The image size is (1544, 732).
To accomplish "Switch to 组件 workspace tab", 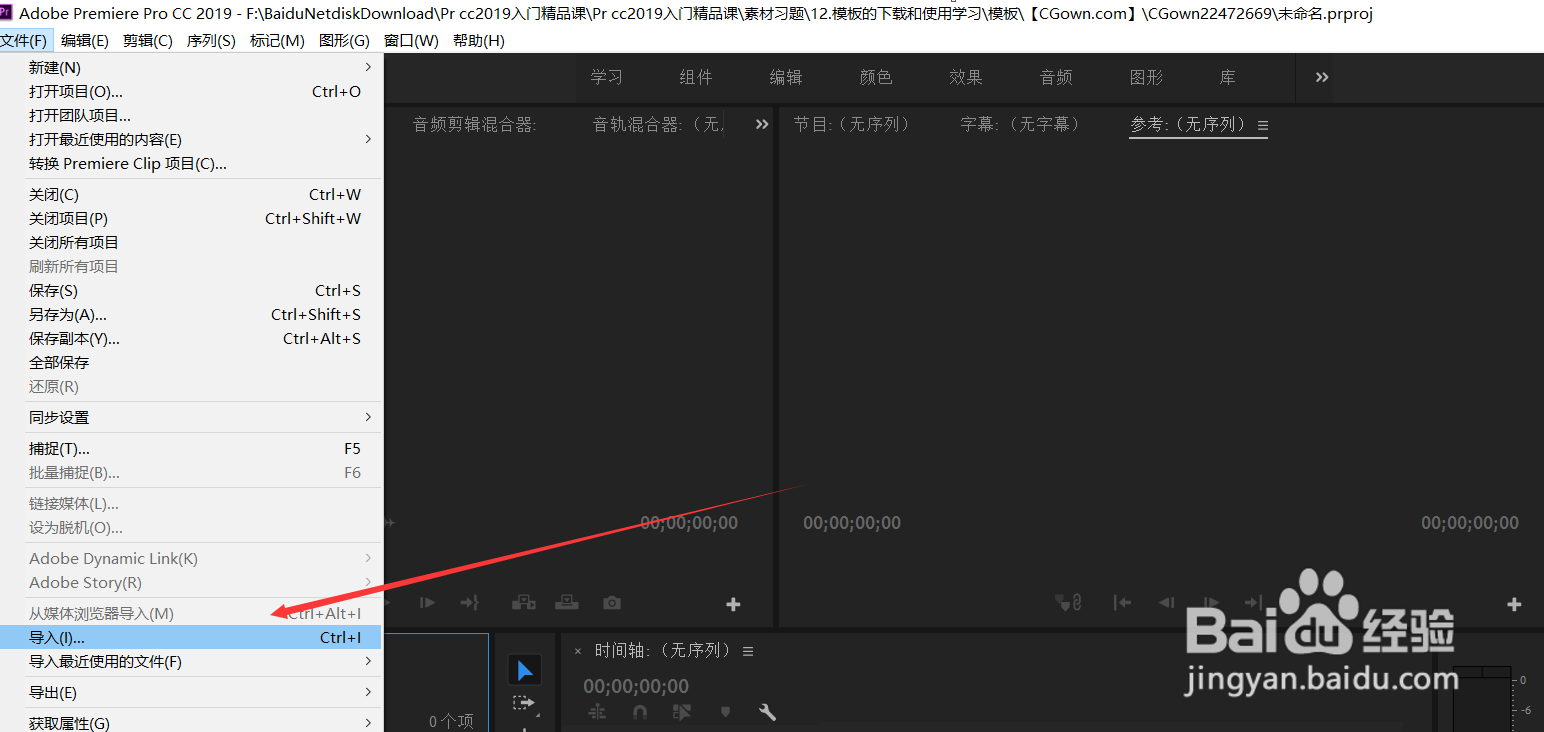I will coord(696,77).
